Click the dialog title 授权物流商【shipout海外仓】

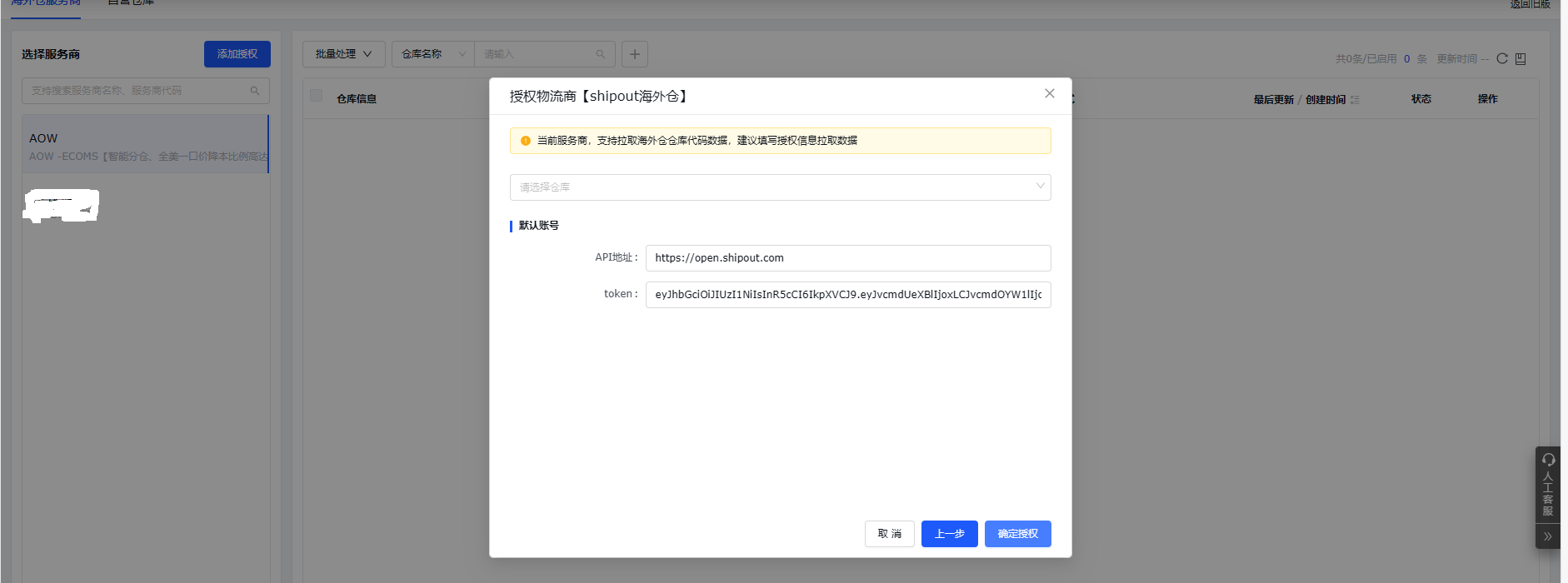point(600,97)
